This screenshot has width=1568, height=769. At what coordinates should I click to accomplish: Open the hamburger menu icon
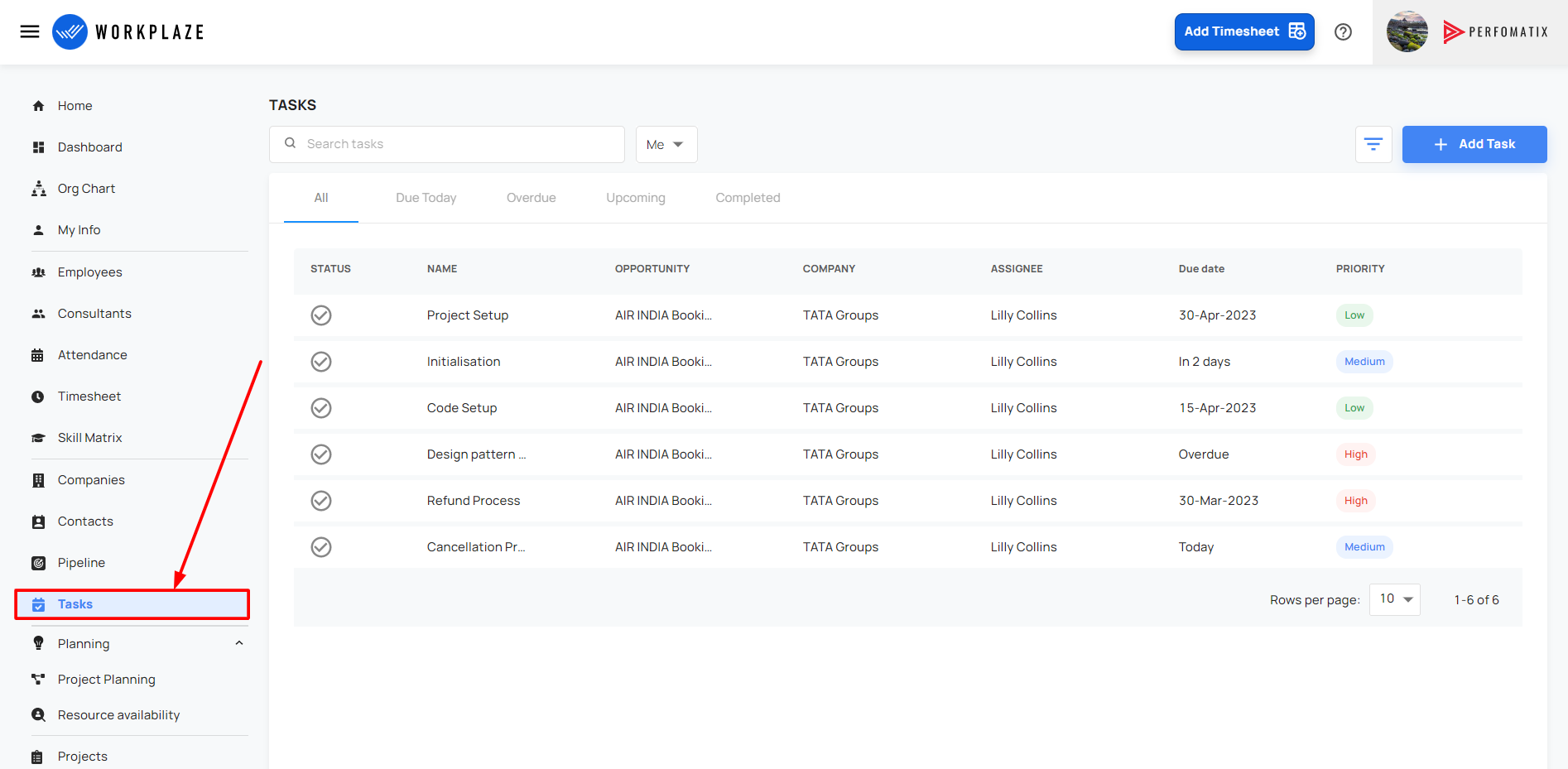30,31
